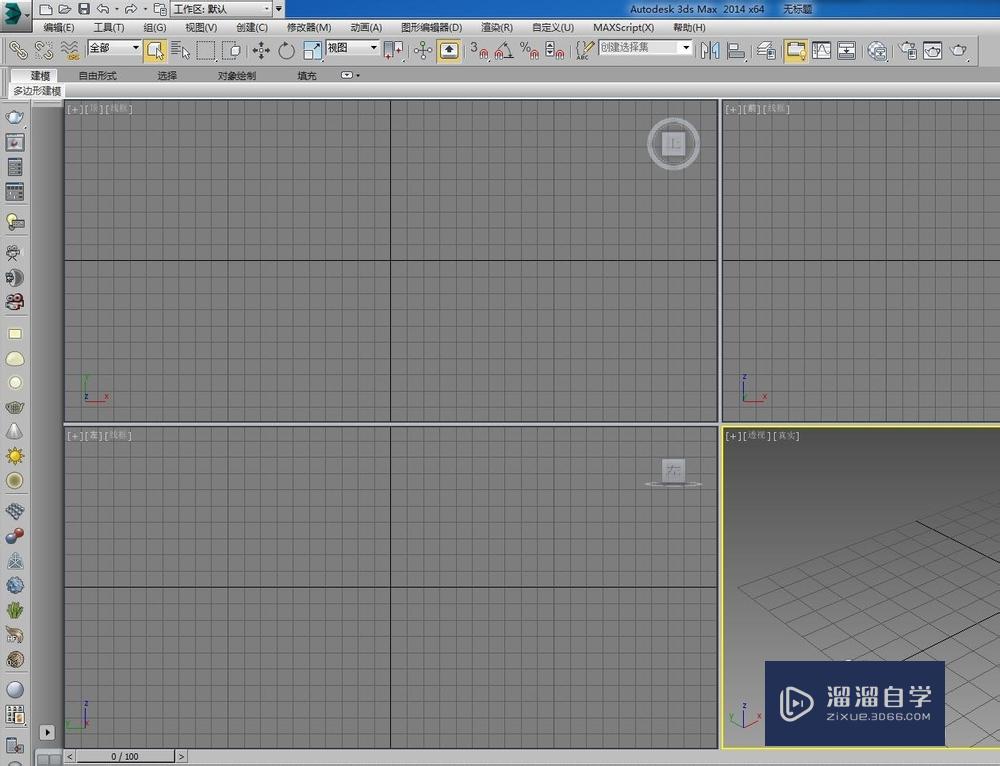Open the 视图 reference coordinate system dropdown
Screen dimensions: 1000x766
coord(372,48)
